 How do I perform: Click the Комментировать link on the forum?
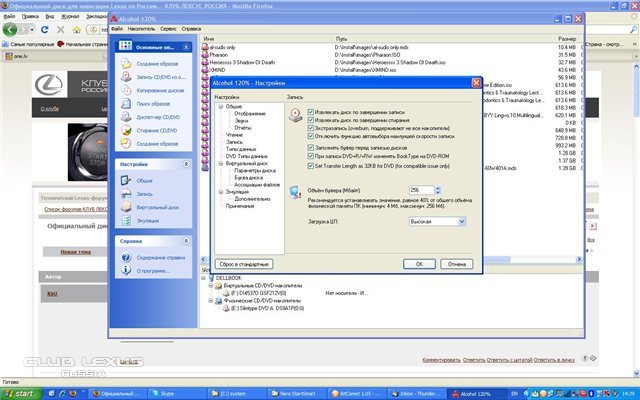(441, 360)
